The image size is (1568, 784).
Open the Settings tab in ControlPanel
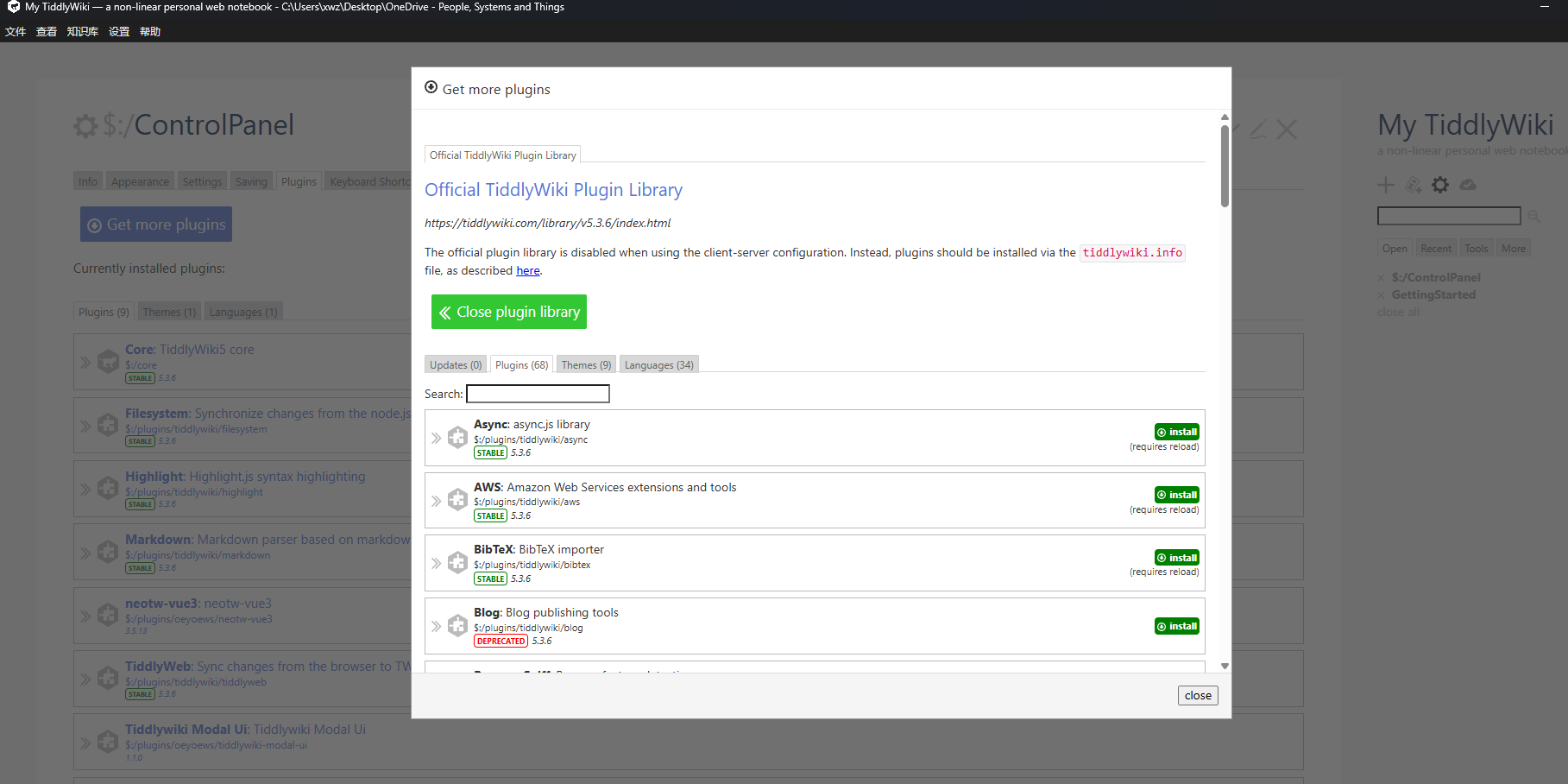(x=202, y=181)
